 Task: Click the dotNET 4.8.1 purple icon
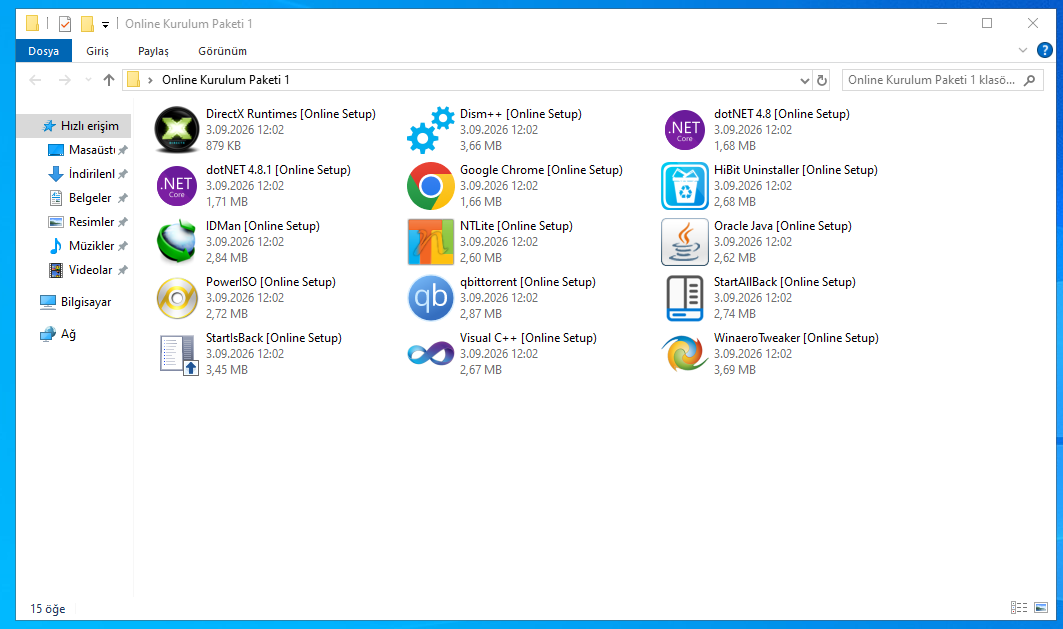[177, 186]
